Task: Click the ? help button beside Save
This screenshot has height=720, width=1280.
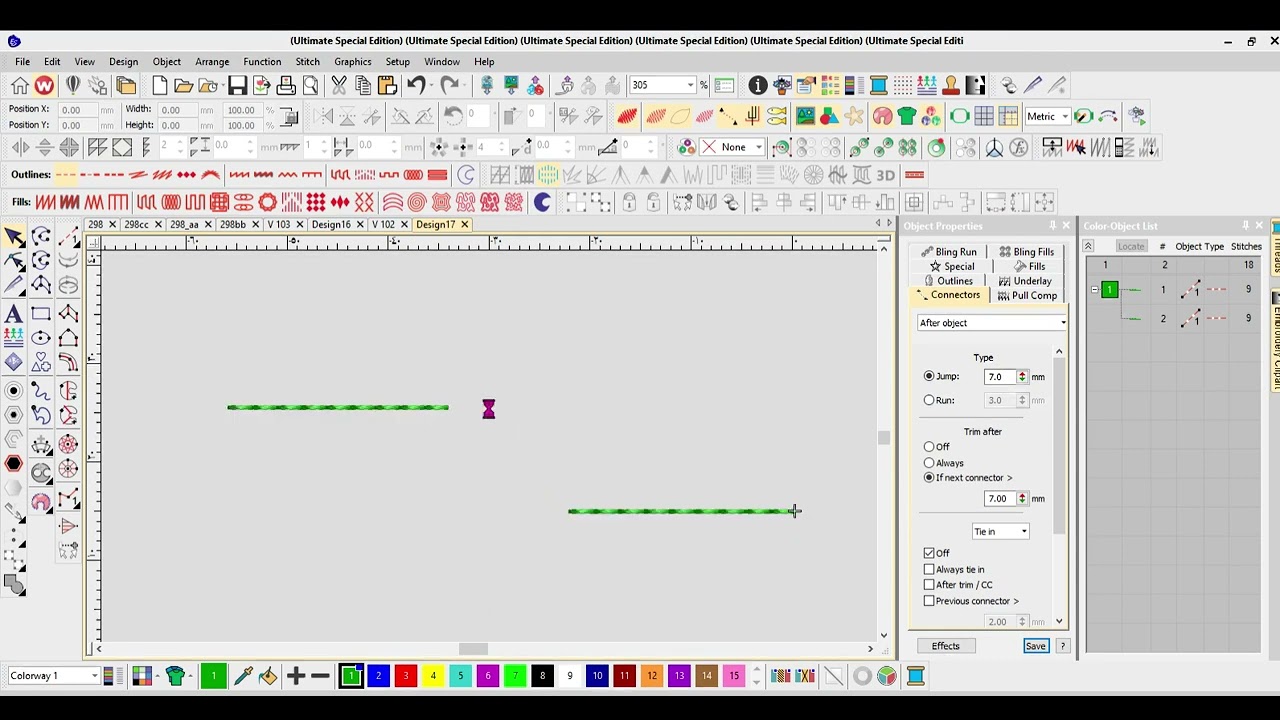Action: click(x=1063, y=646)
